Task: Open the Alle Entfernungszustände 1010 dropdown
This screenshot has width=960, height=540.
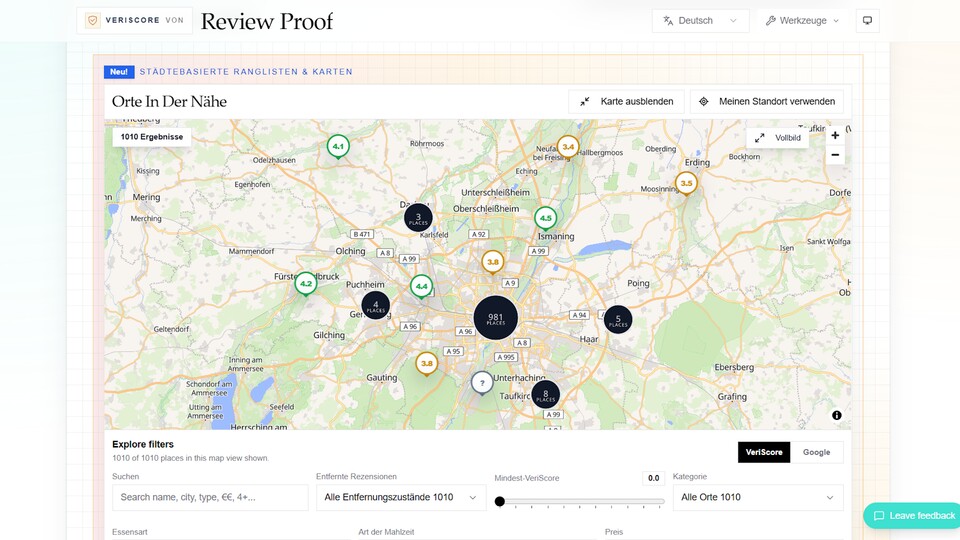Action: click(x=401, y=498)
